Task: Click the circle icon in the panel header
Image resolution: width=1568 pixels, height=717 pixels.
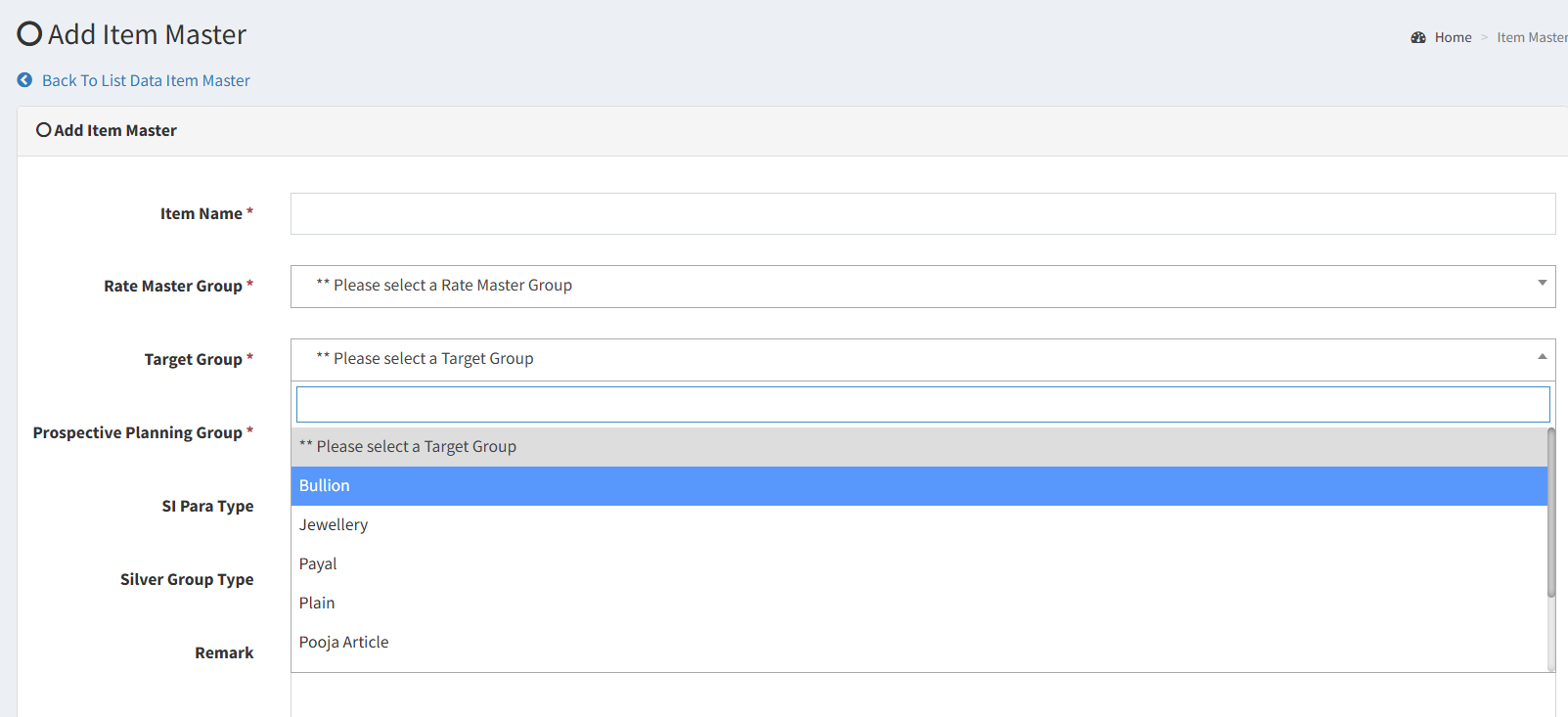Action: click(43, 130)
